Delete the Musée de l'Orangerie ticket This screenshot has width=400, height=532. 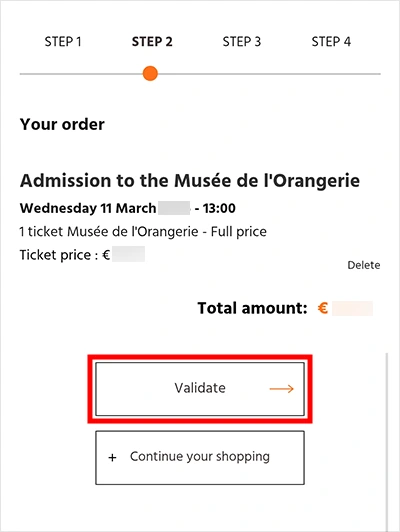point(364,265)
